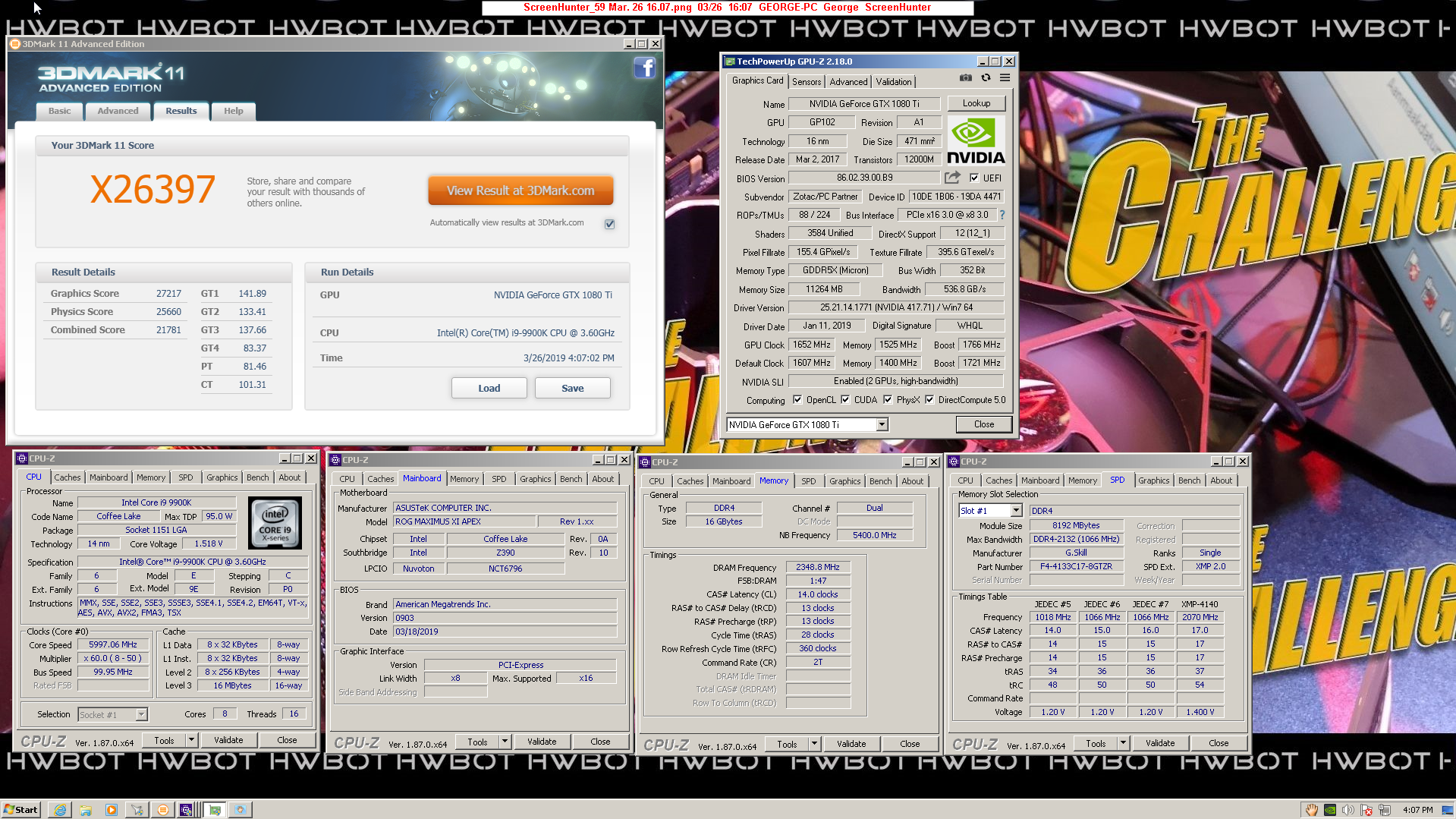Click the purple CPU-Z taskbar button
Viewport: 1456px width, 819px height.
pos(186,810)
